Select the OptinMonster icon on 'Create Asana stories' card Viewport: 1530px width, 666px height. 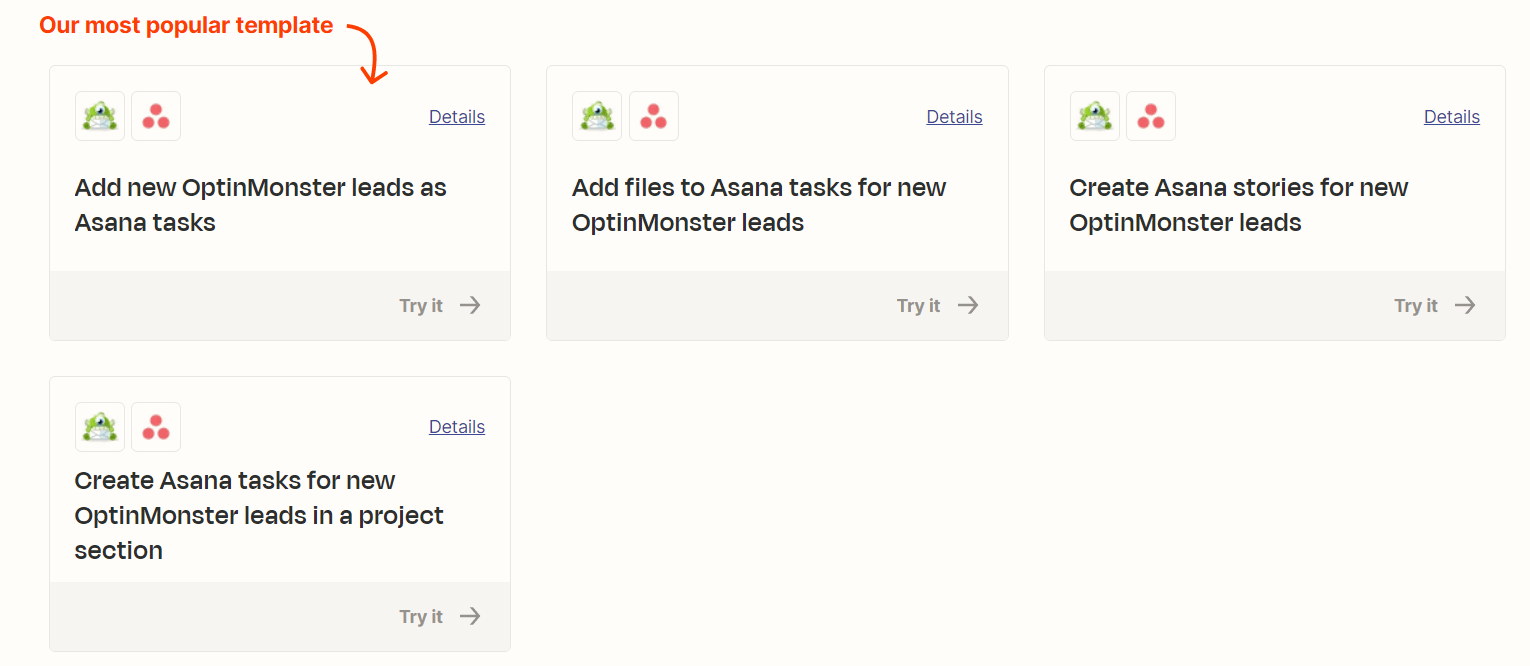pyautogui.click(x=1094, y=116)
